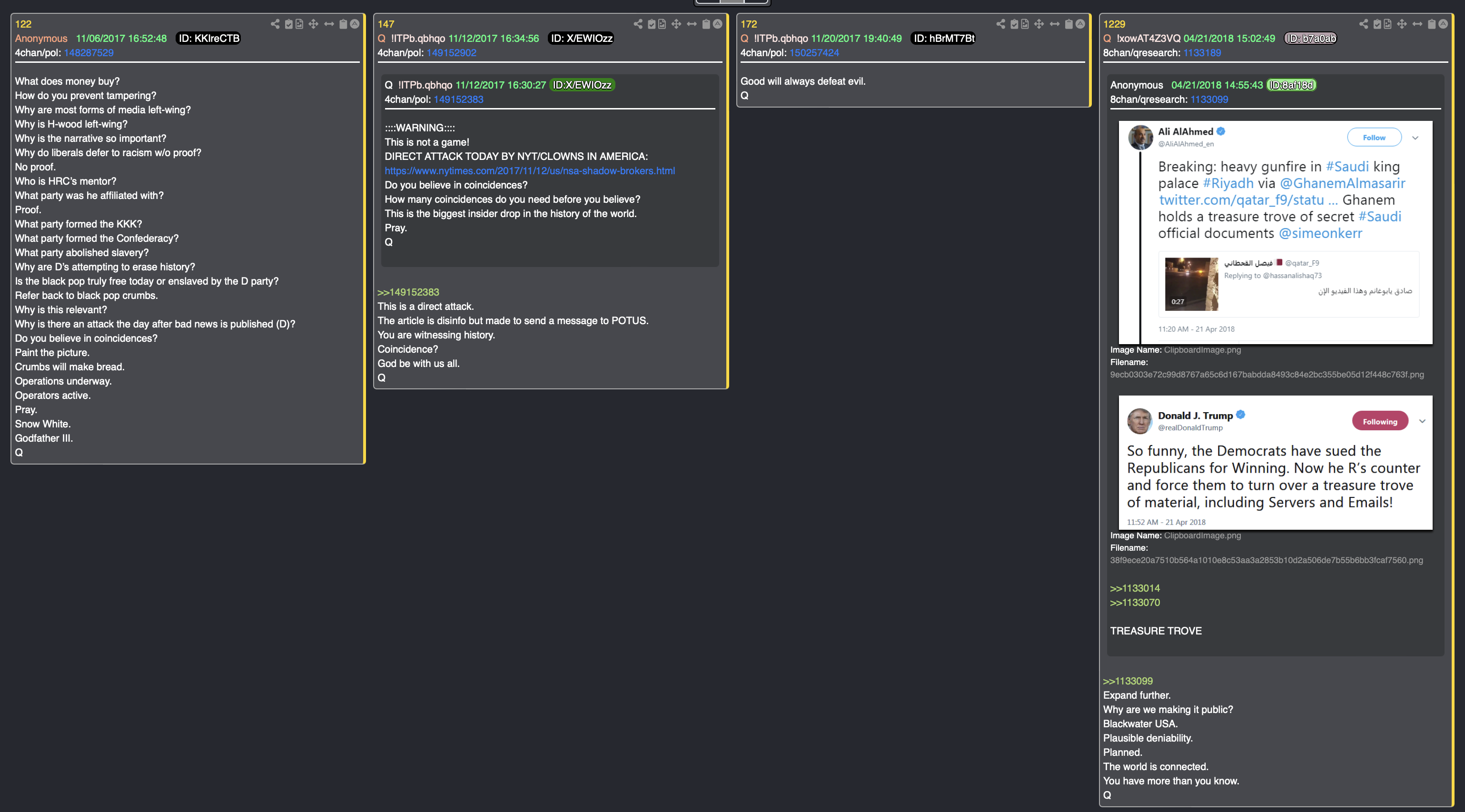Click the circled-A icon on post 1229
The height and width of the screenshot is (812, 1465).
pyautogui.click(x=1443, y=24)
